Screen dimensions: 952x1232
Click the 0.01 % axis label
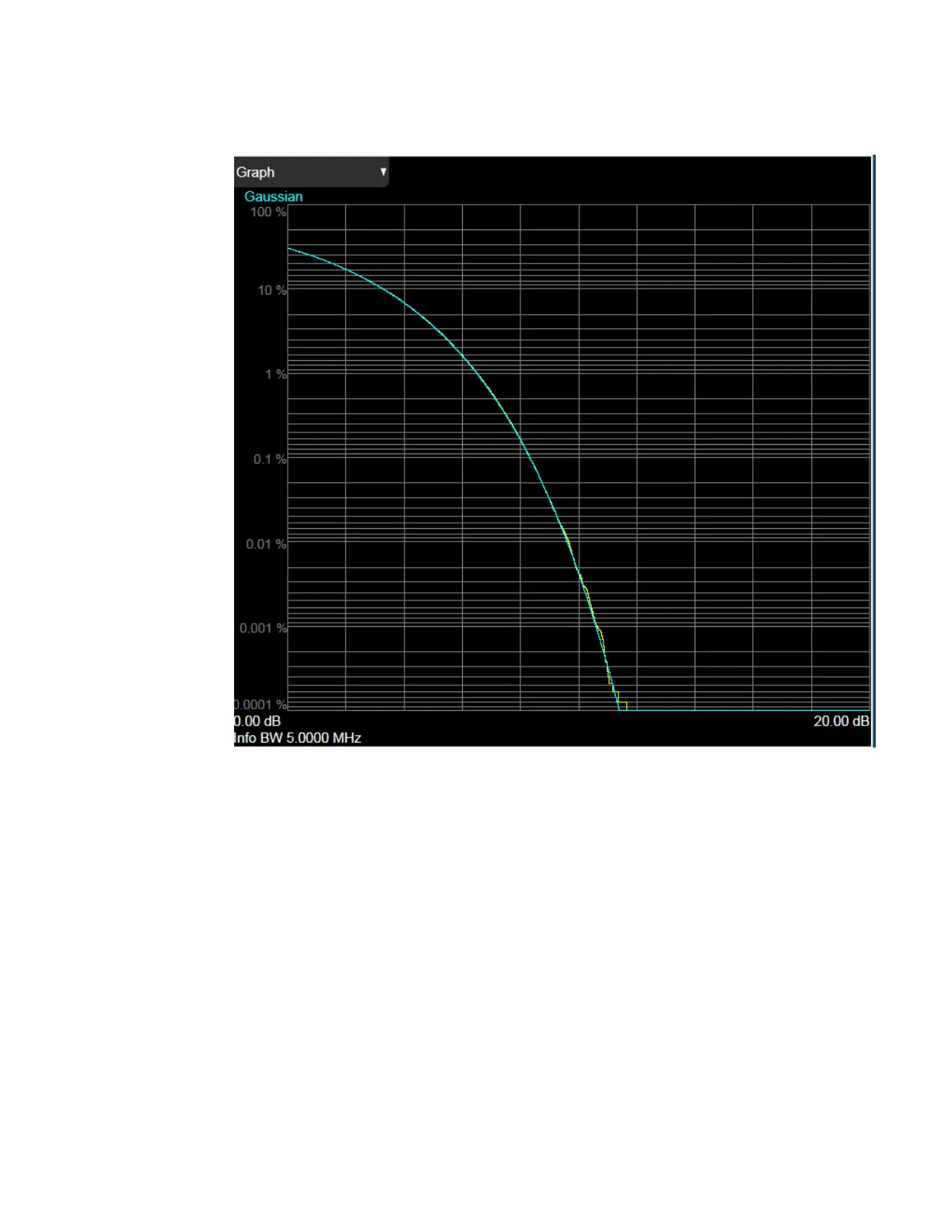click(266, 544)
